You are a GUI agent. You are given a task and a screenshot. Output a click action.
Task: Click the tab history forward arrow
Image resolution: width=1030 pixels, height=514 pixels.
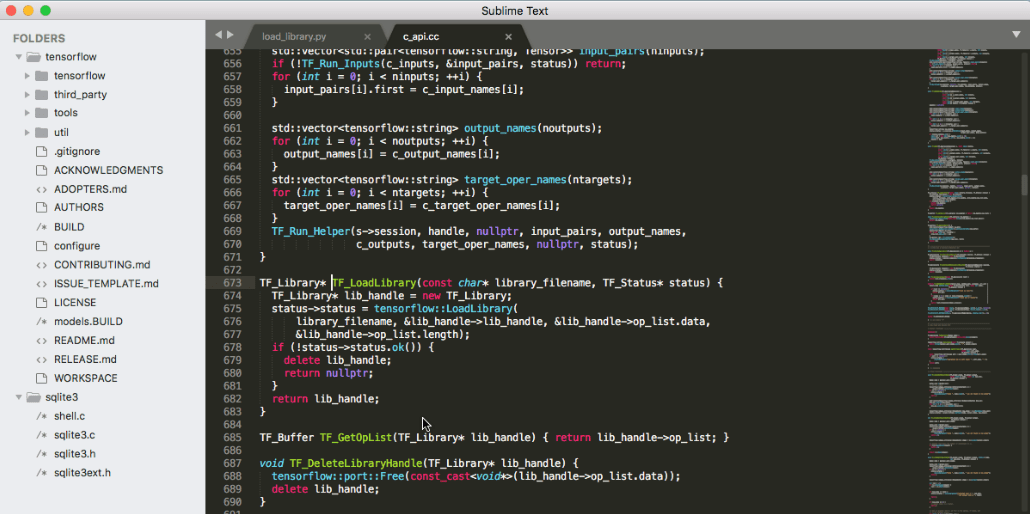pyautogui.click(x=231, y=35)
